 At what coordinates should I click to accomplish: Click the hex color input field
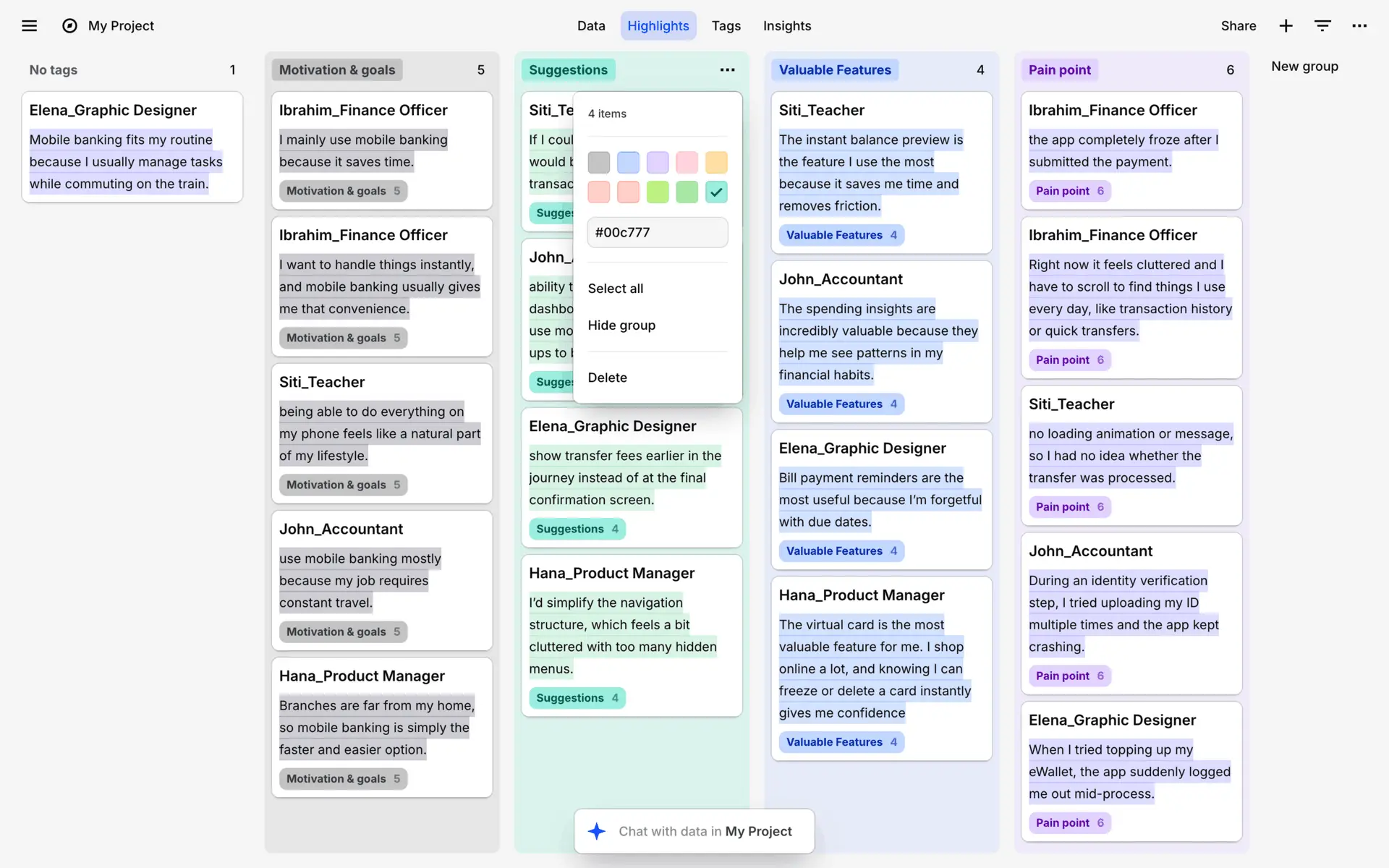[657, 233]
